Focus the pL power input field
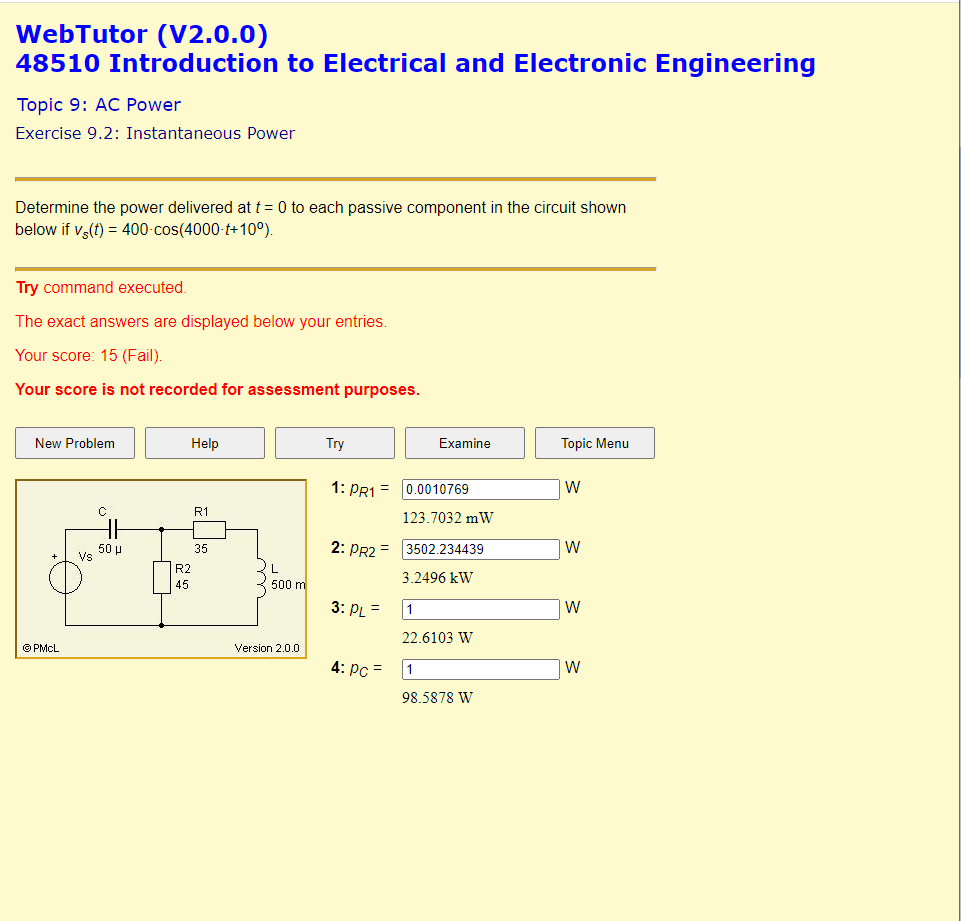Image resolution: width=961 pixels, height=921 pixels. point(480,609)
